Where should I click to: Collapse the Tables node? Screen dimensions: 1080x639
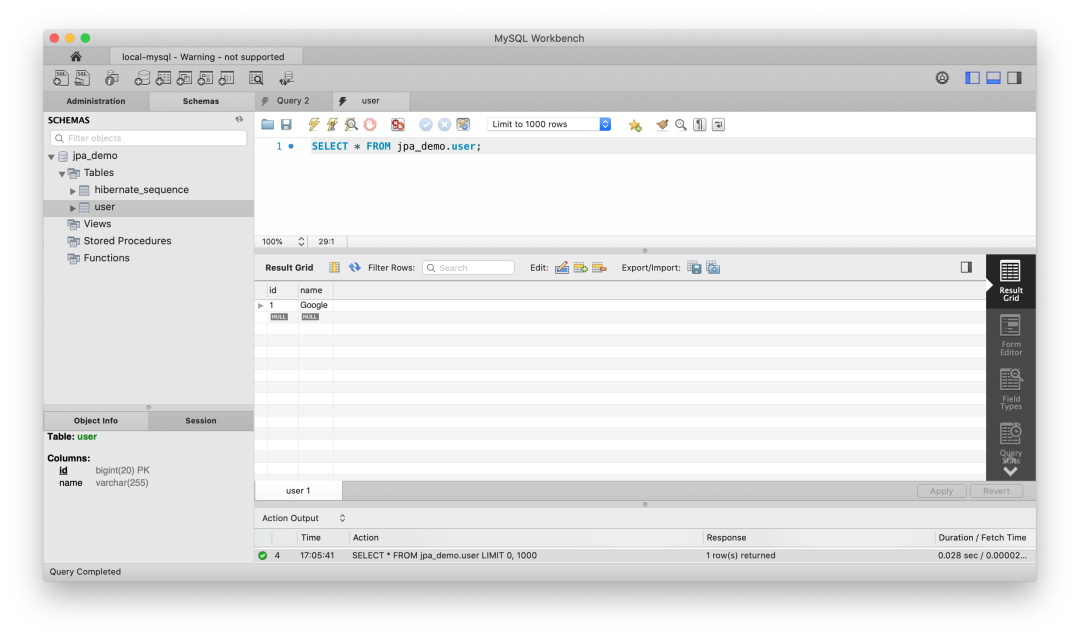tap(62, 174)
